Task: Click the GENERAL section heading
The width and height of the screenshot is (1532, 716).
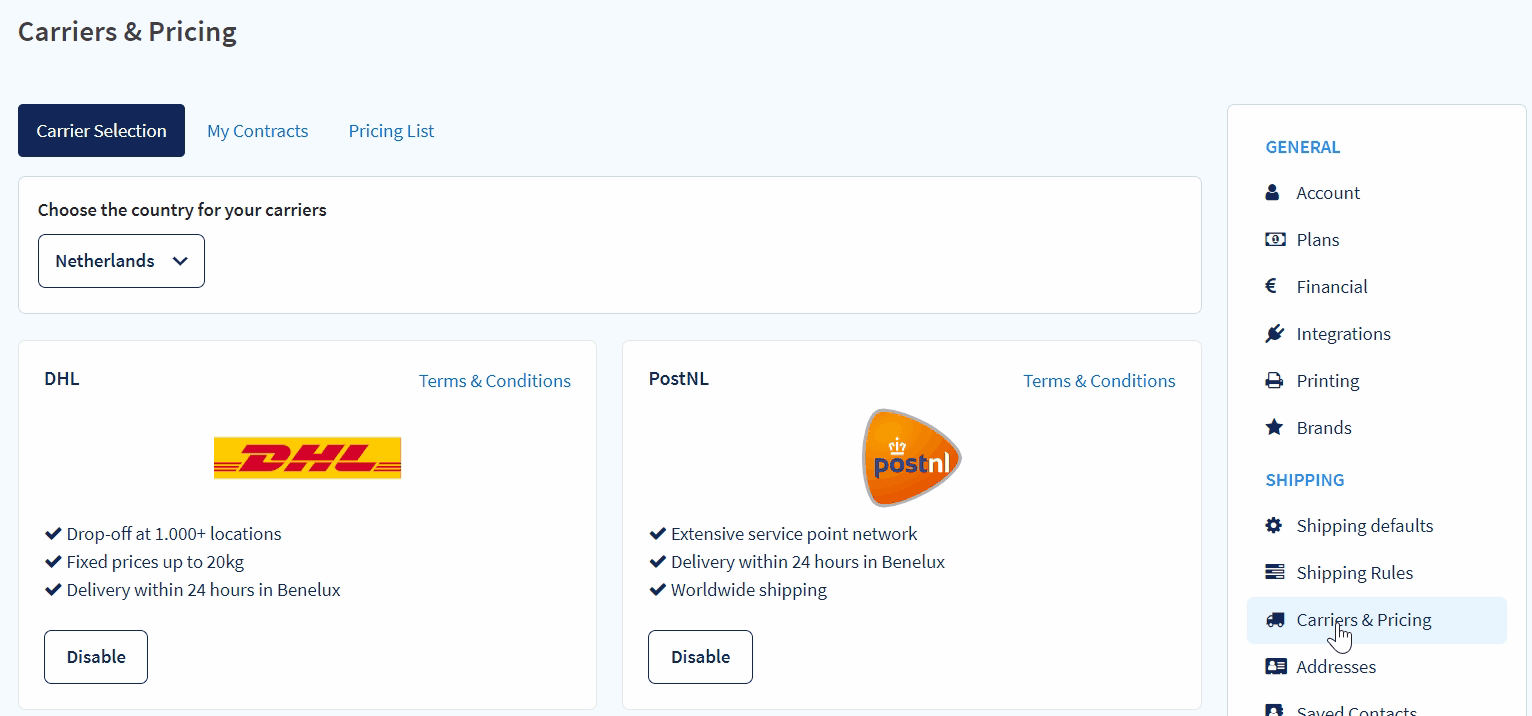Action: click(1302, 147)
